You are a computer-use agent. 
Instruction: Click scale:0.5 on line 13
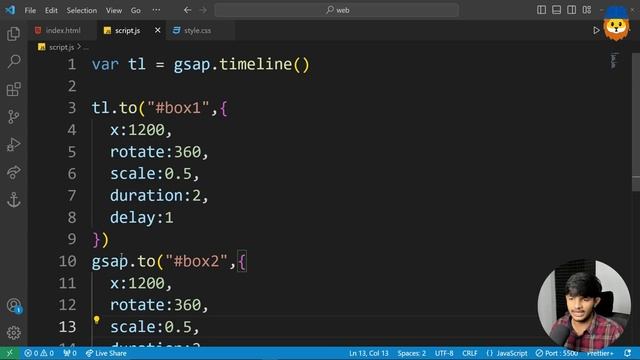tap(151, 327)
